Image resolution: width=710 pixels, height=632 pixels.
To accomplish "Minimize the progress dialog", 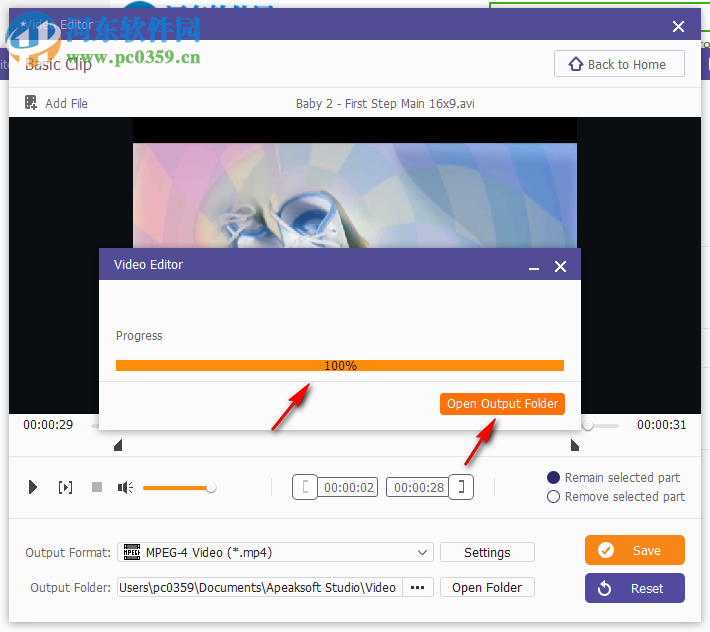I will [534, 267].
